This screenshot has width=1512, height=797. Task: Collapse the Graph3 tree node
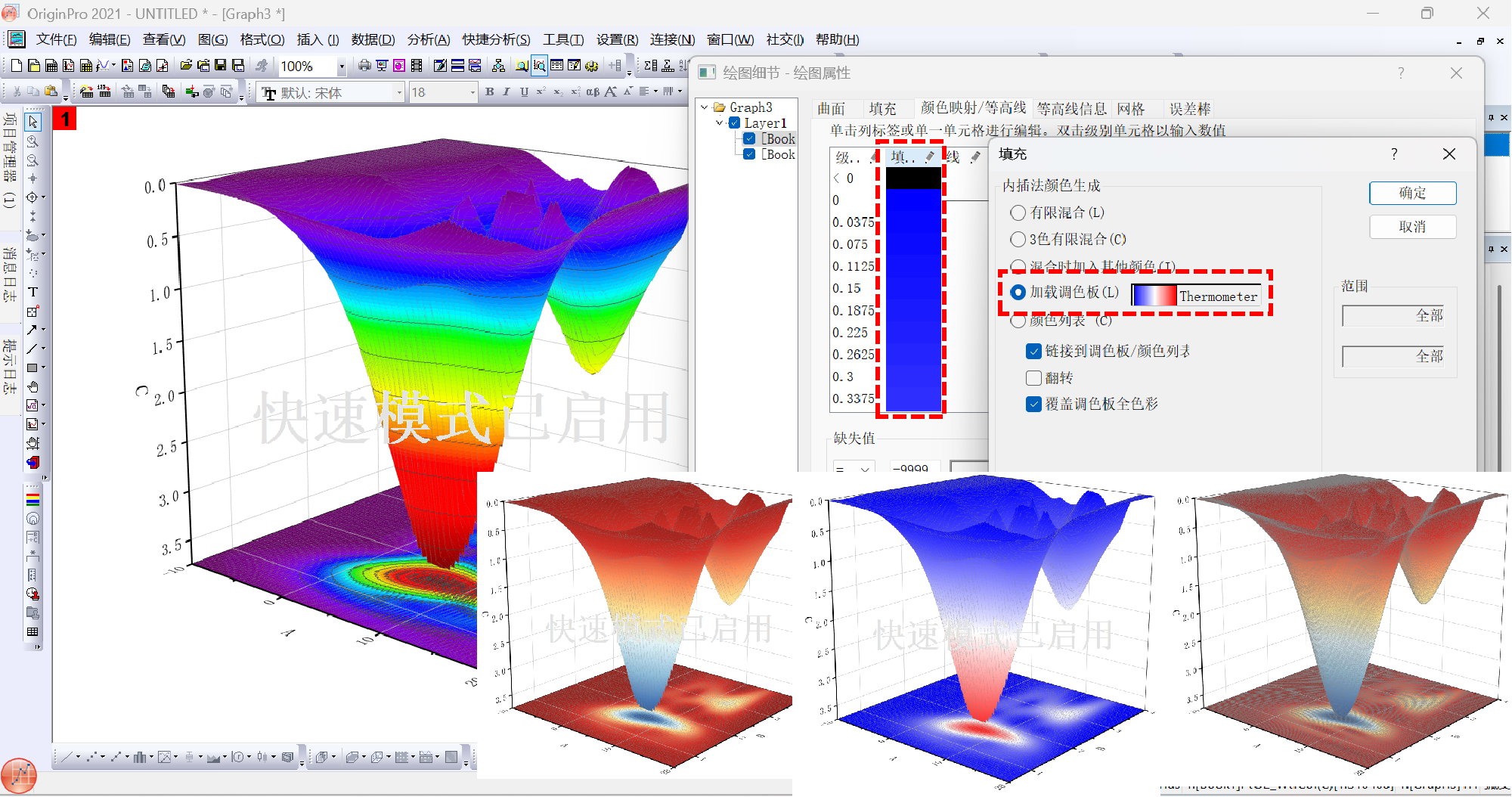(x=705, y=107)
